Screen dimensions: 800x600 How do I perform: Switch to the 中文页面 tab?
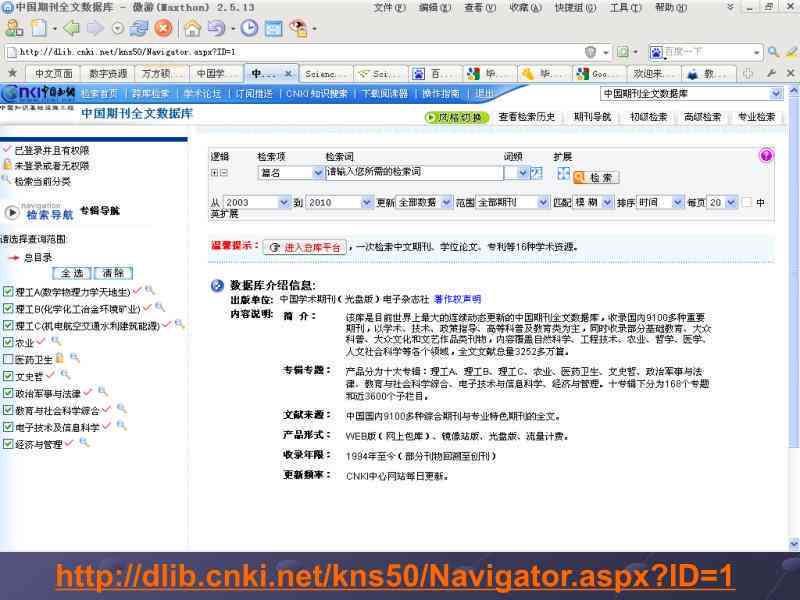[53, 74]
